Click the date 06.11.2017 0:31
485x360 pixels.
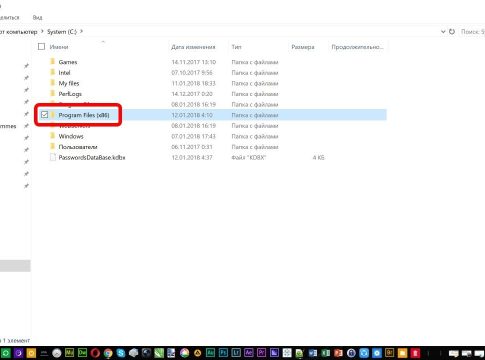192,147
